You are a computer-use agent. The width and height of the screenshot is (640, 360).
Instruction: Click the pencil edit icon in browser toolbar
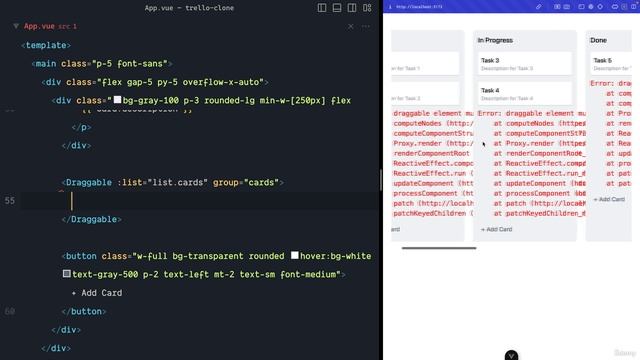(x=539, y=7)
